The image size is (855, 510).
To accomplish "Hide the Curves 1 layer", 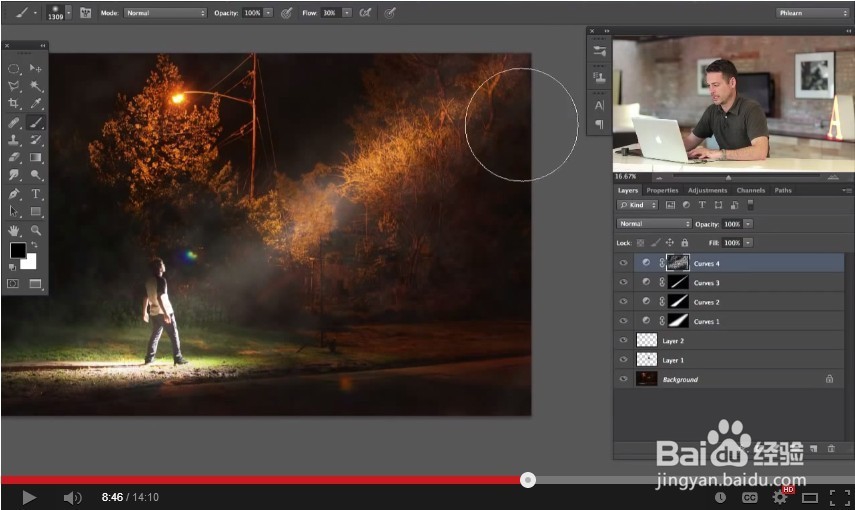I will (x=623, y=321).
